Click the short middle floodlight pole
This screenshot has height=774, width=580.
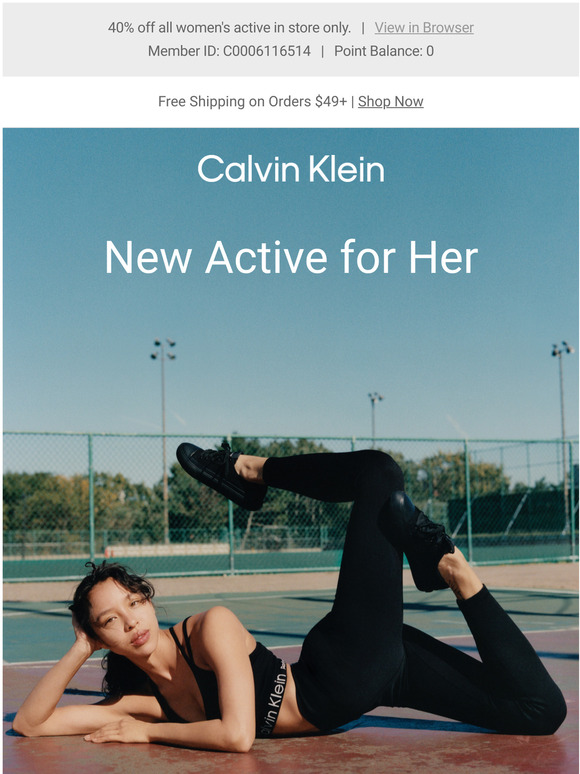tap(374, 420)
